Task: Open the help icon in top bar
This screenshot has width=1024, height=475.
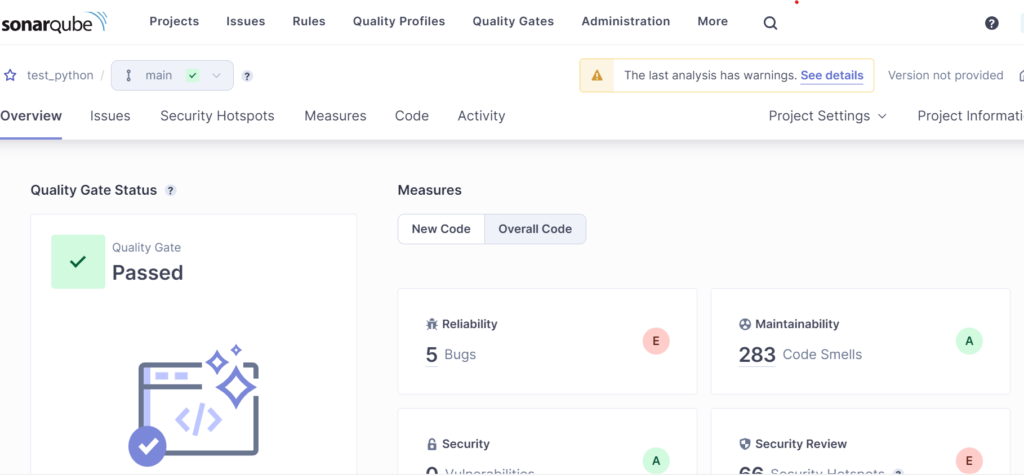Action: 991,23
